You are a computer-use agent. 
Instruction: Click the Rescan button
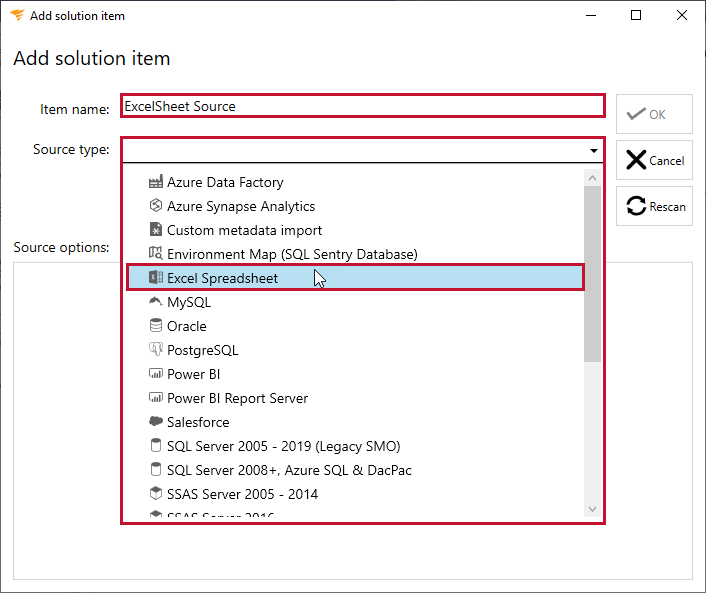pos(654,206)
